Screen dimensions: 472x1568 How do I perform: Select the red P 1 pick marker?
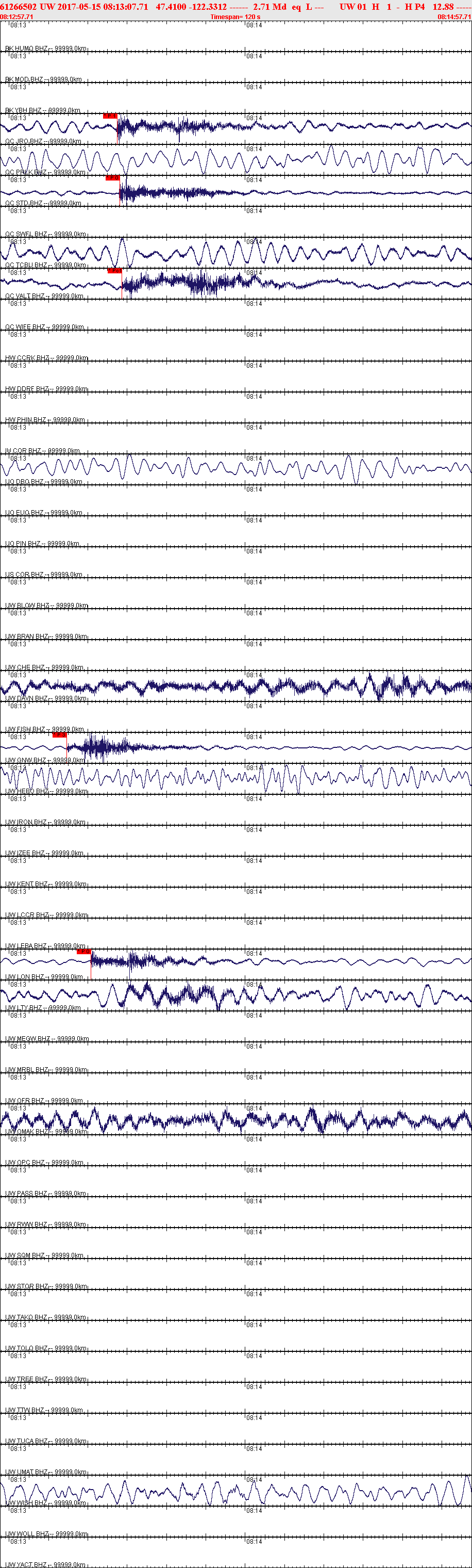(110, 116)
